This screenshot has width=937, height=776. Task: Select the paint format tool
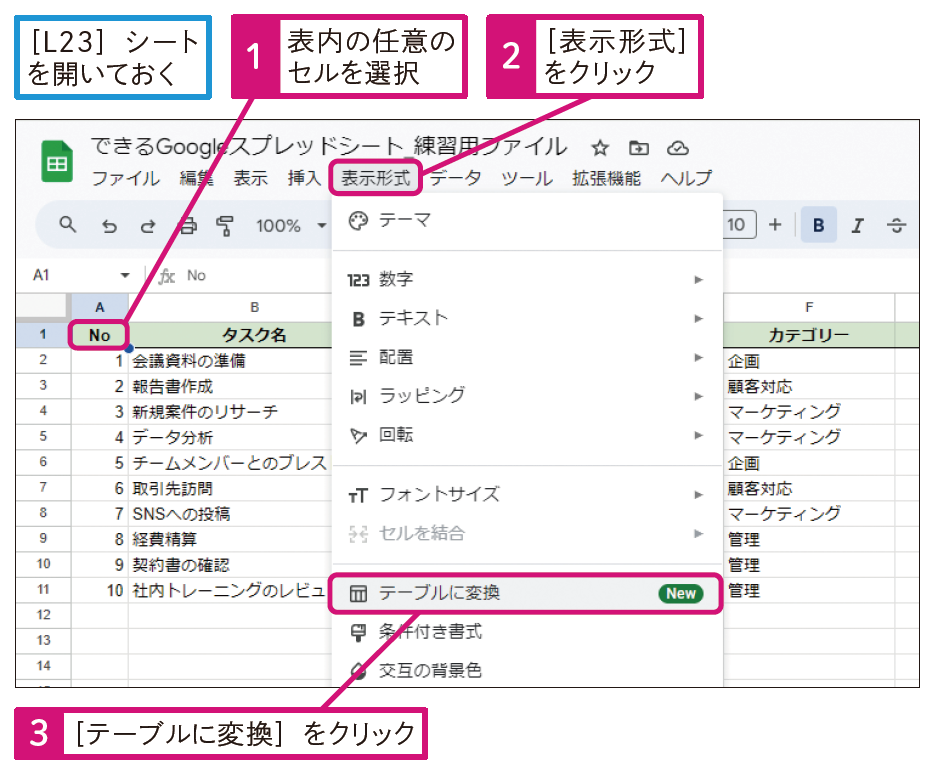[x=225, y=226]
